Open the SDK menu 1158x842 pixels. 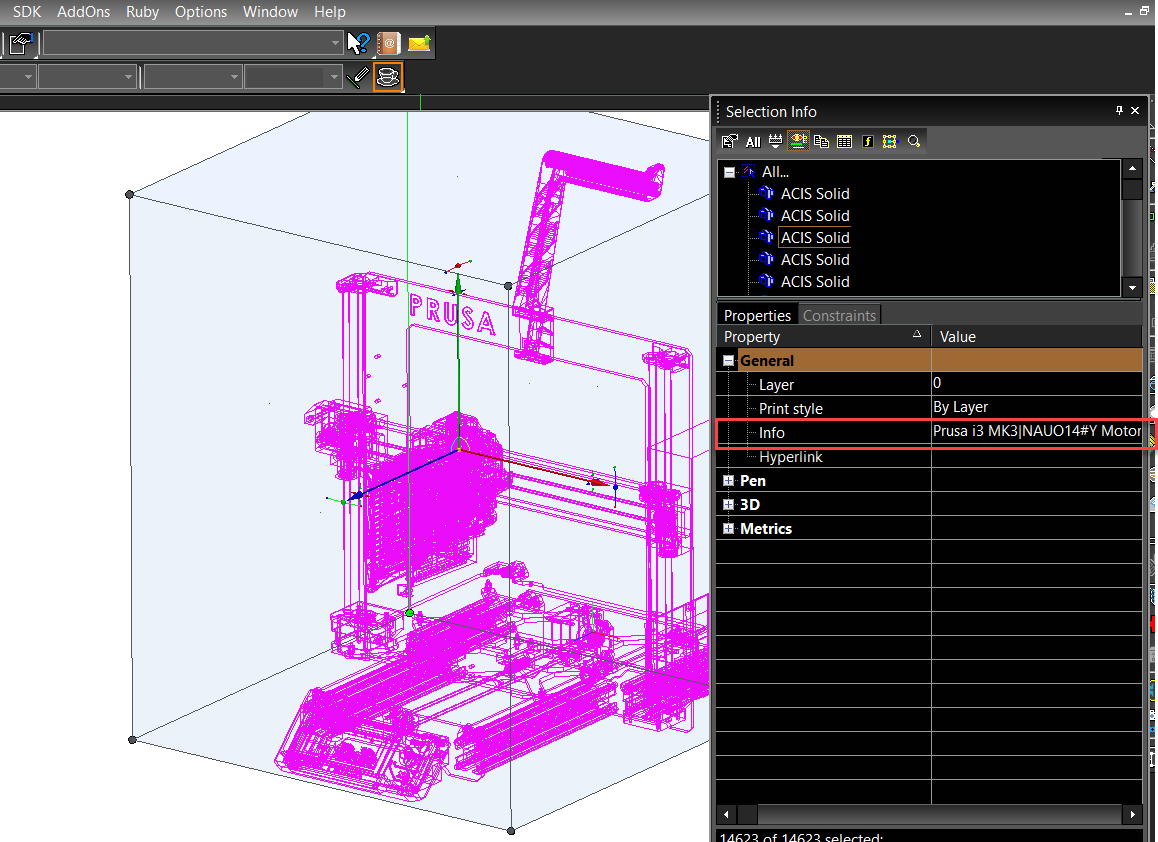[27, 12]
